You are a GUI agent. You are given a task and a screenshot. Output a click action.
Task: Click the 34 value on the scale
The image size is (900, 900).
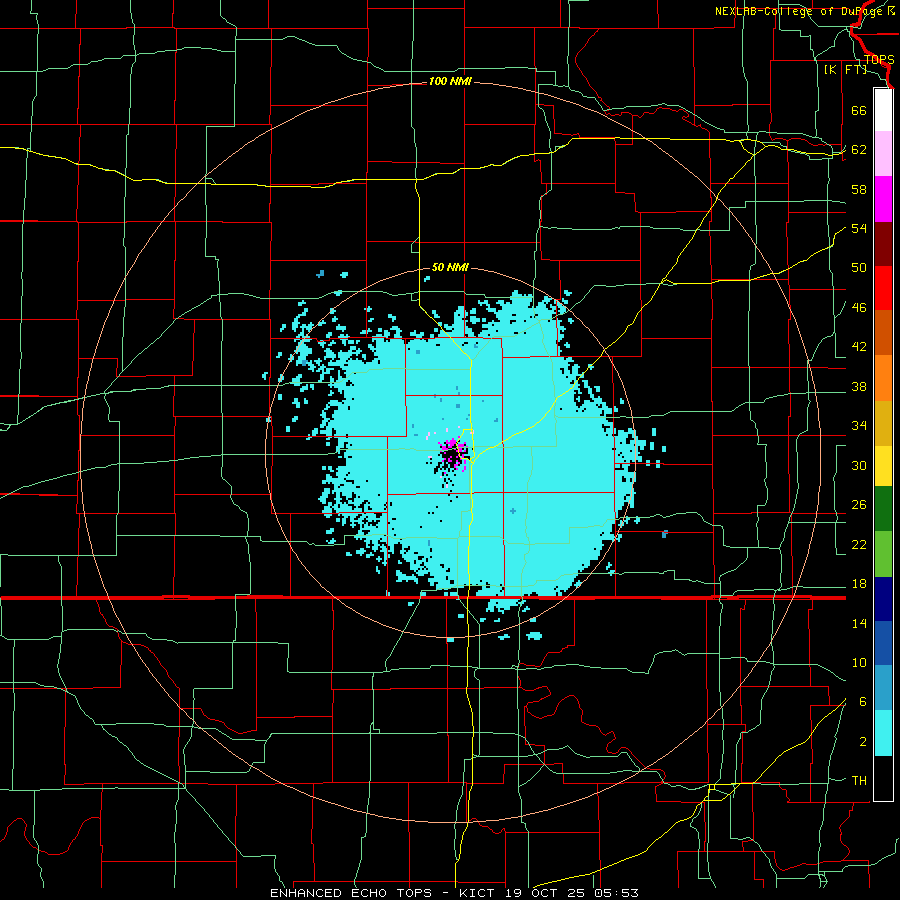(859, 426)
